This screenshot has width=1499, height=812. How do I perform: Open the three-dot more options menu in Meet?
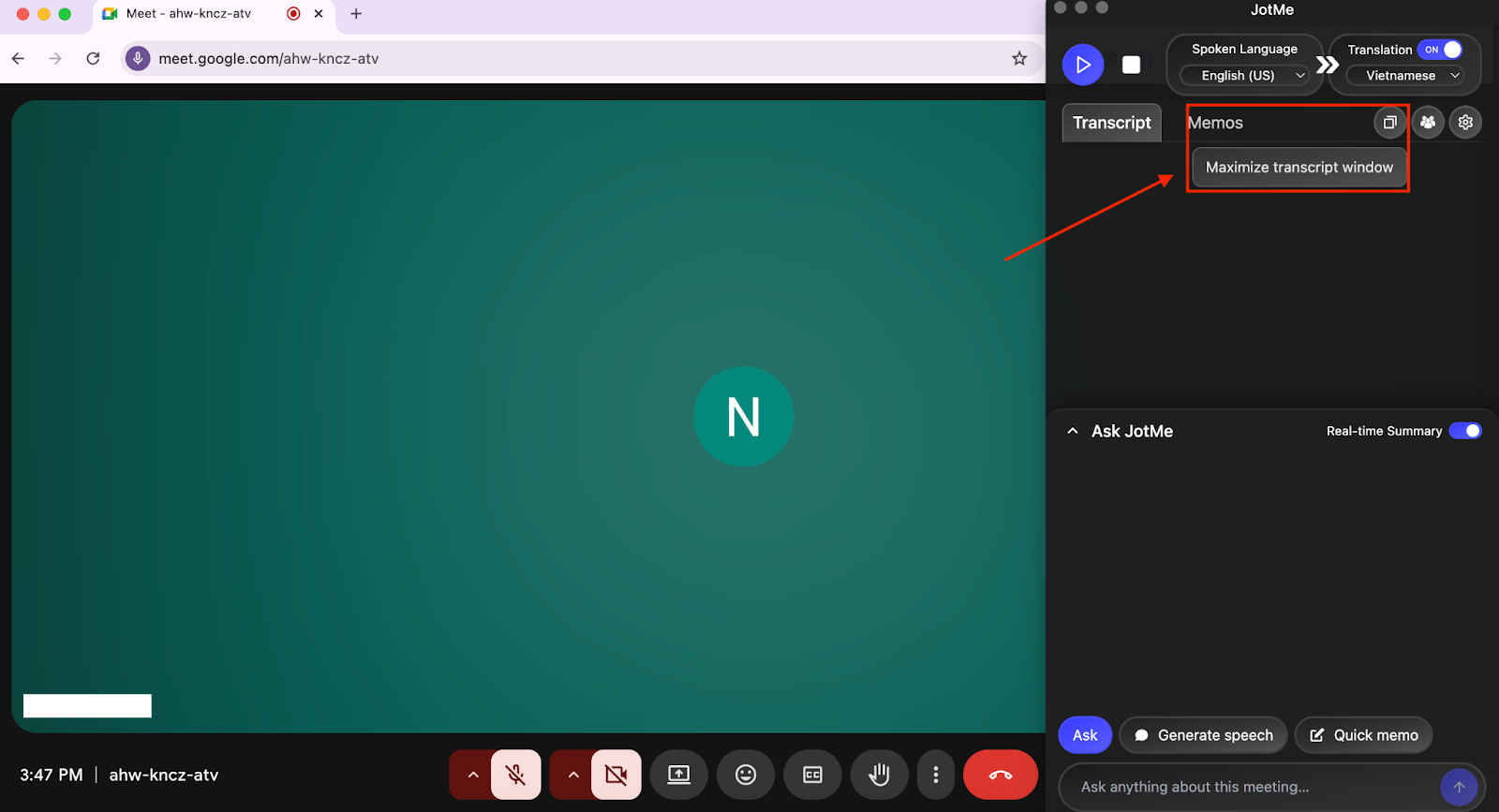pos(936,775)
